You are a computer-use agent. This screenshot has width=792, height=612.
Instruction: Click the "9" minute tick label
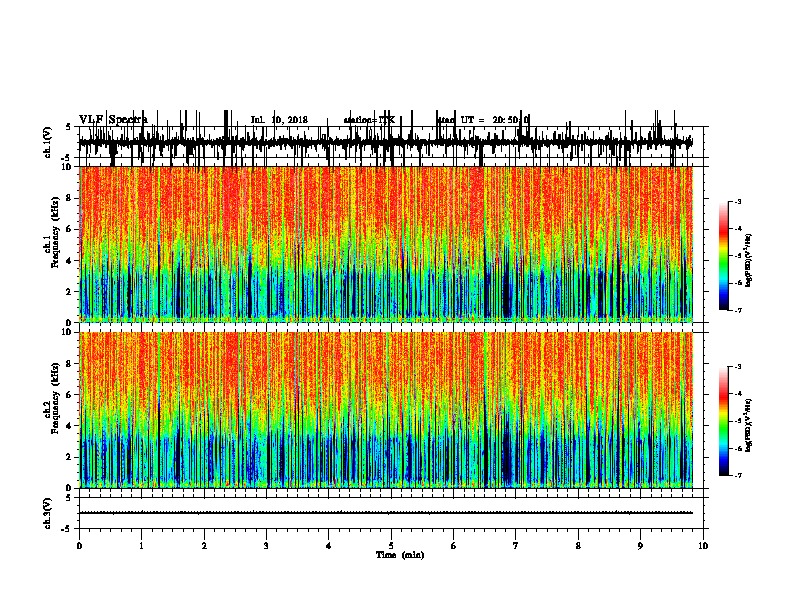pyautogui.click(x=640, y=546)
